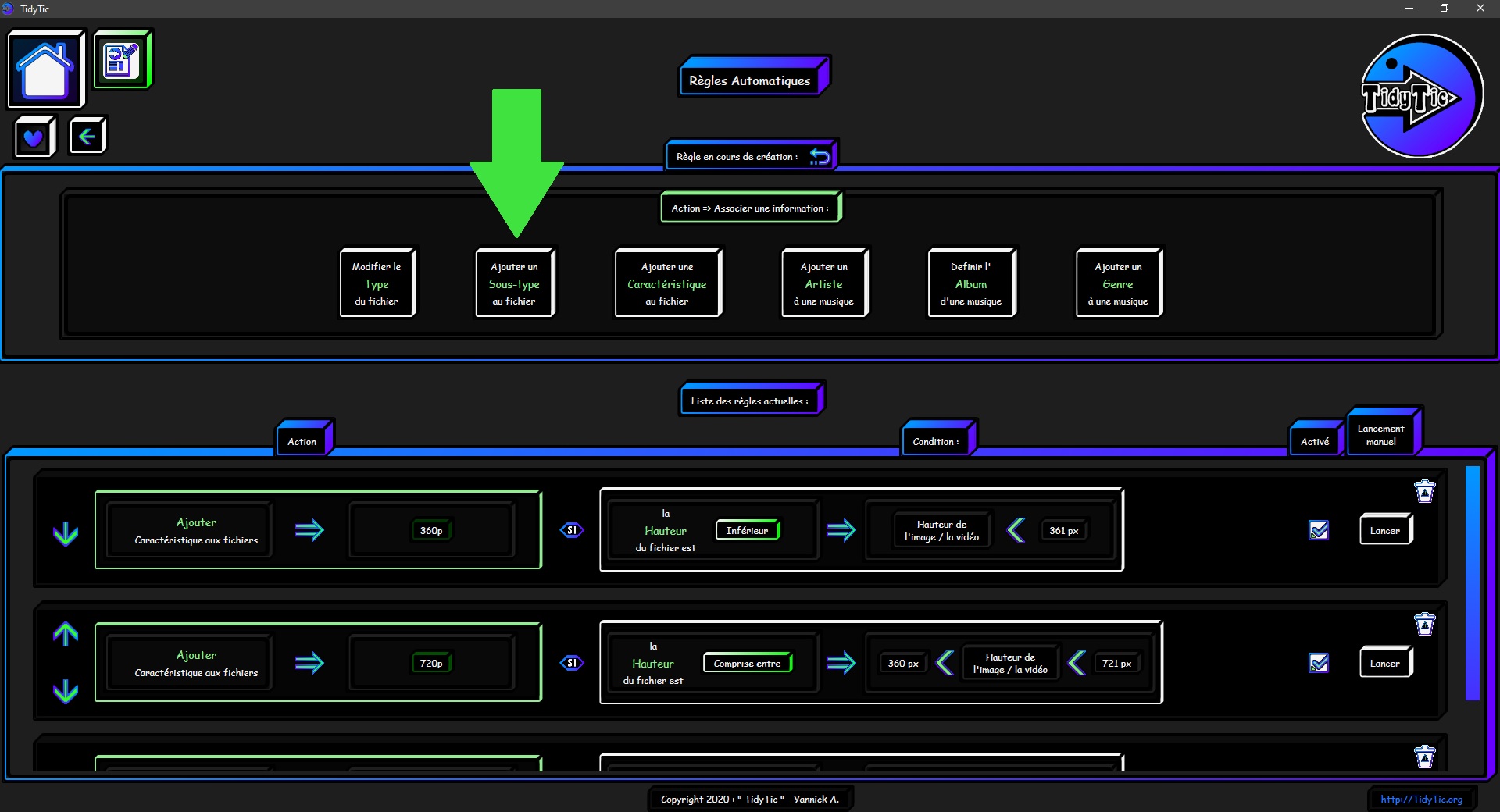The height and width of the screenshot is (812, 1500).
Task: Click the Hauteur du fichier text in 360p rule
Action: [x=666, y=530]
